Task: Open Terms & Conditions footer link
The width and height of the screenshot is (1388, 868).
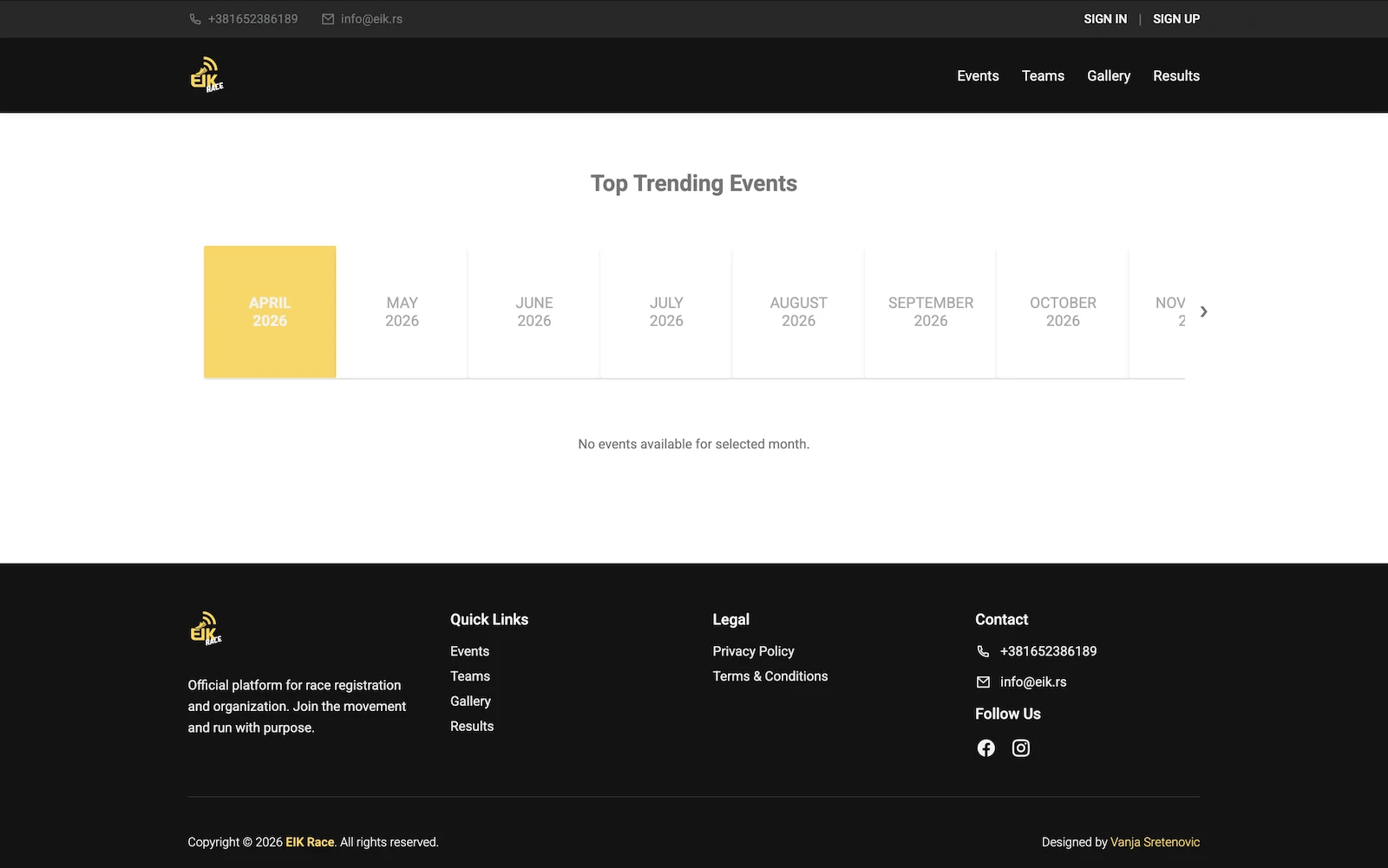Action: pos(769,676)
